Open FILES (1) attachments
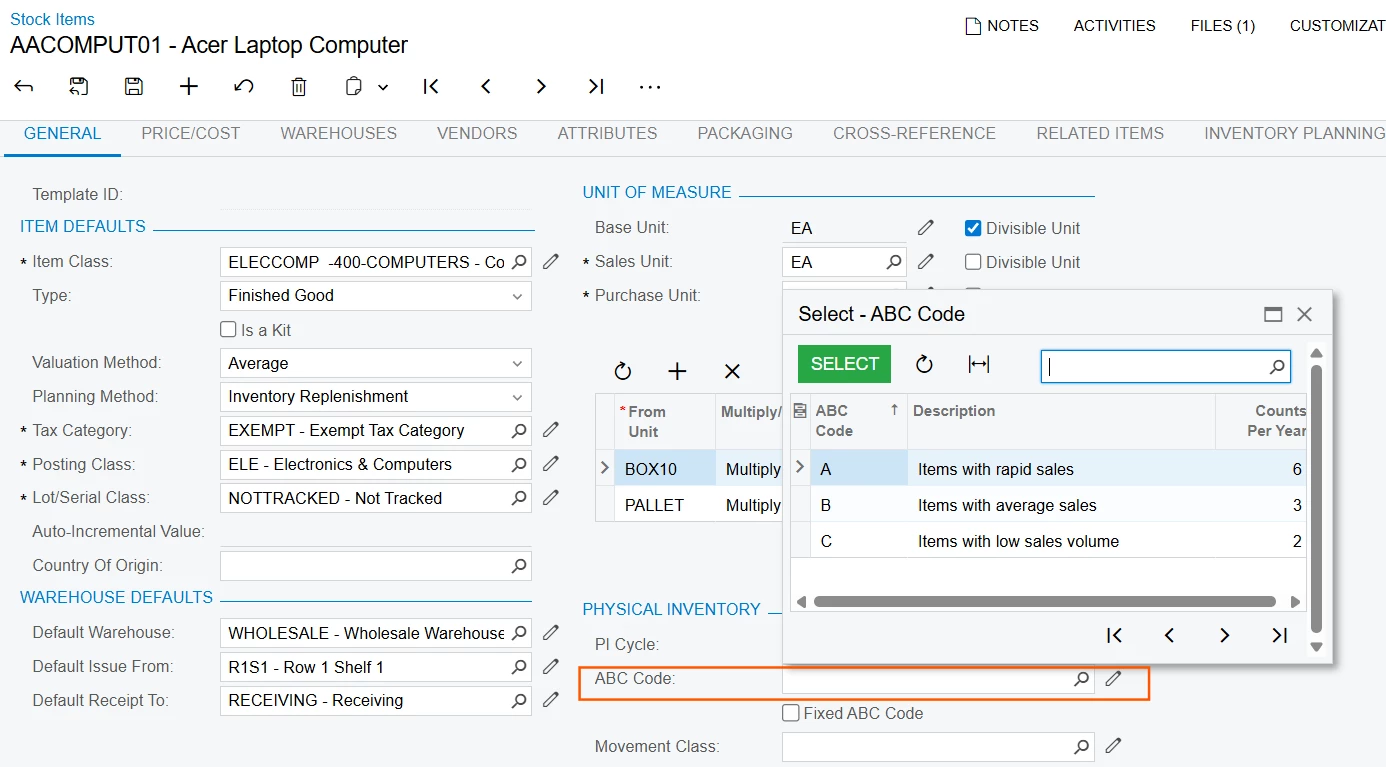 coord(1222,26)
